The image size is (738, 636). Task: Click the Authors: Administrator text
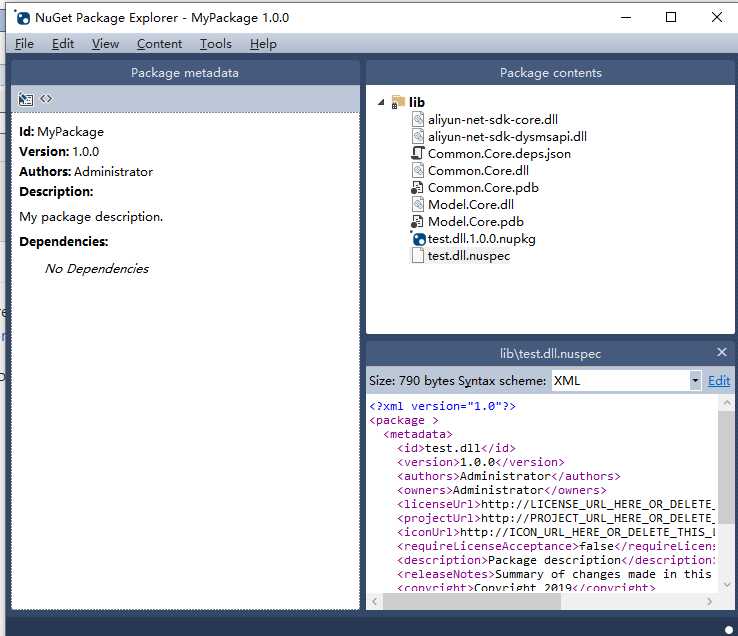coord(86,171)
